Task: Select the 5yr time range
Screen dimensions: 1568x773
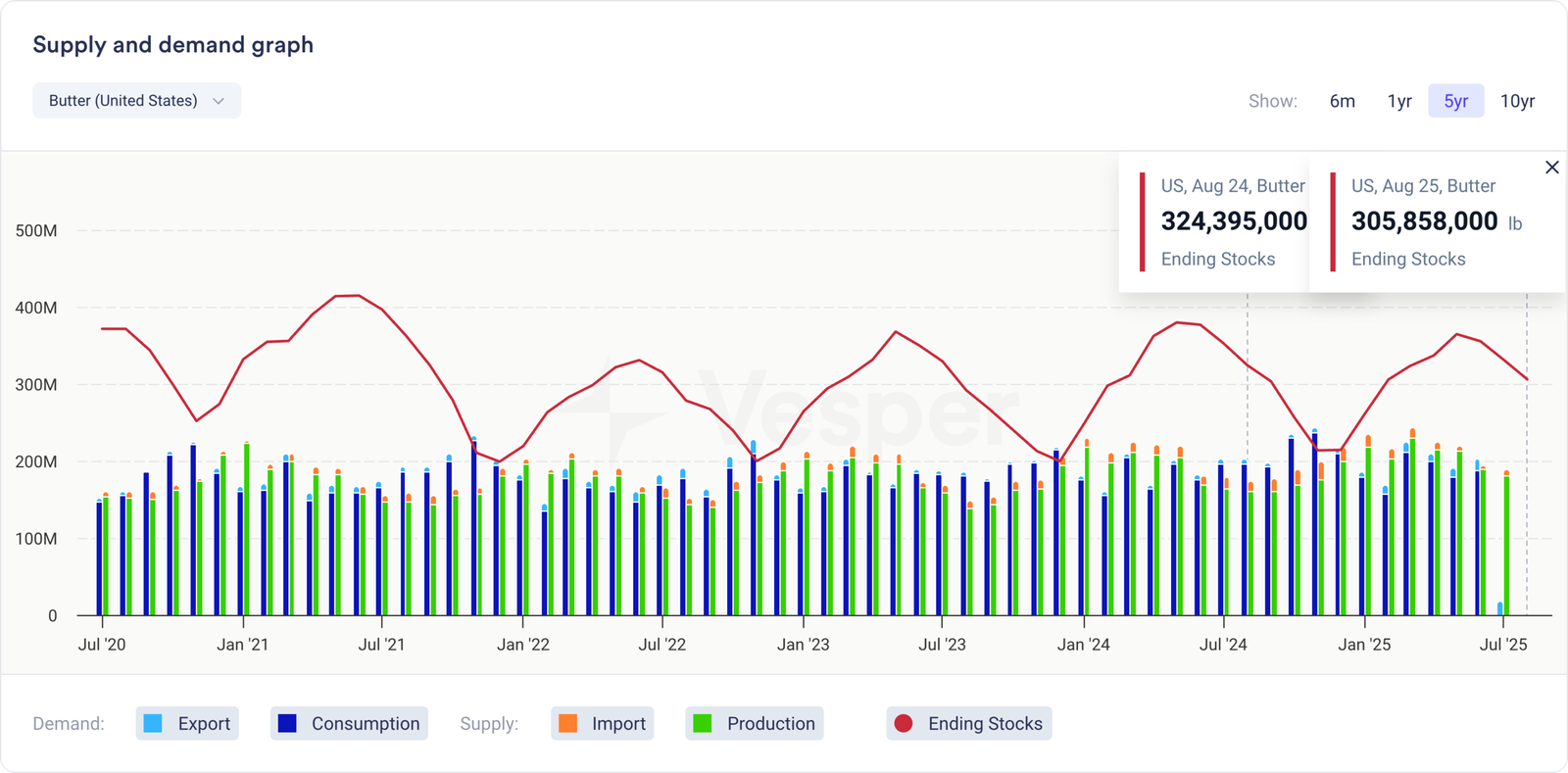Action: pyautogui.click(x=1455, y=101)
